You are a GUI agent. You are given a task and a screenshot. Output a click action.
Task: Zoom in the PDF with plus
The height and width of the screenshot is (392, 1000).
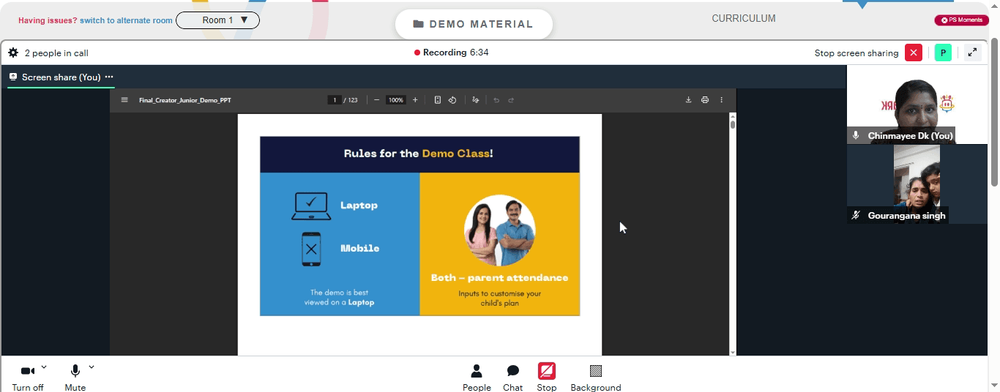coord(415,100)
